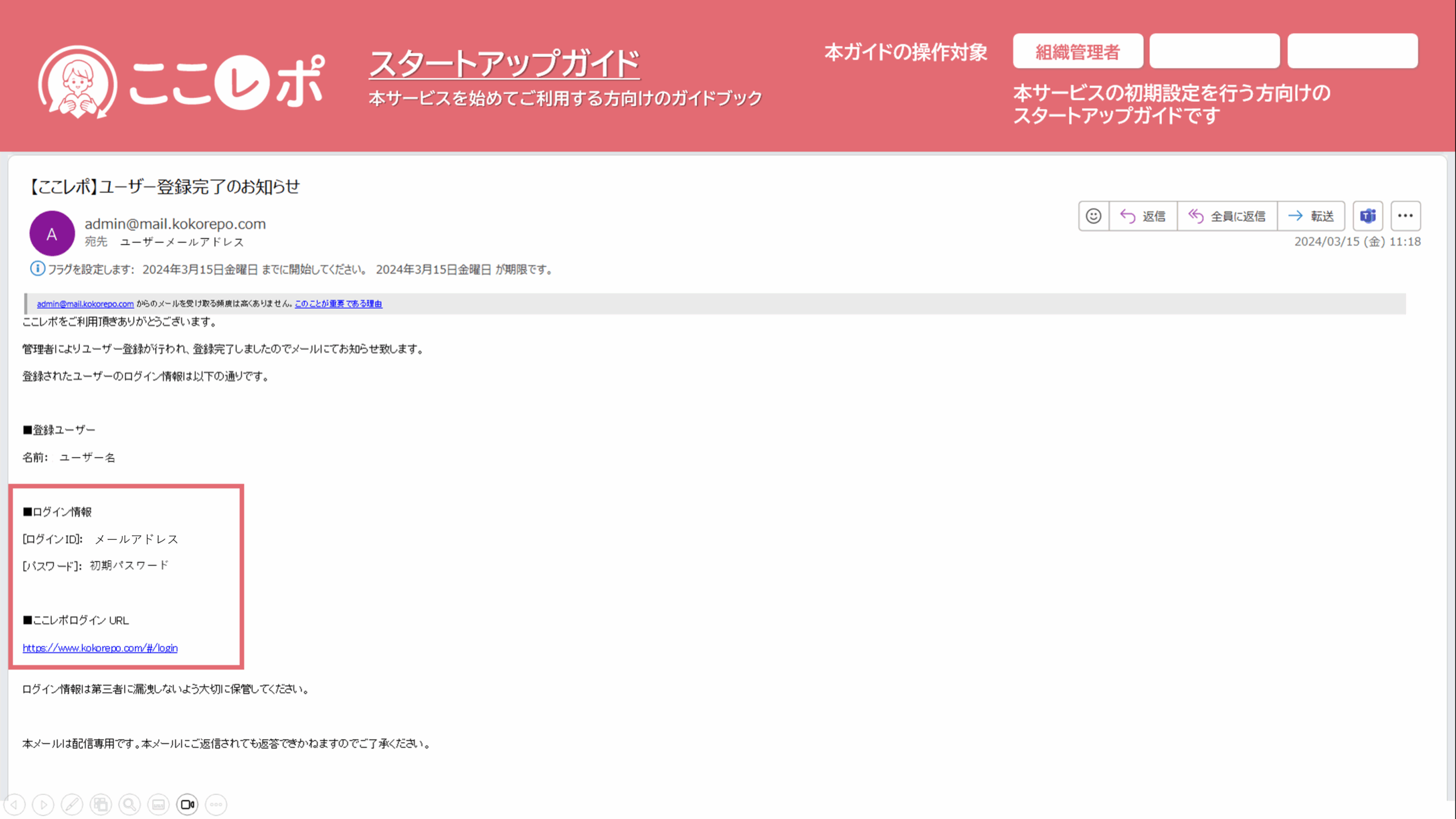Open the pen annotation tool
This screenshot has height=819, width=1456.
tap(72, 804)
